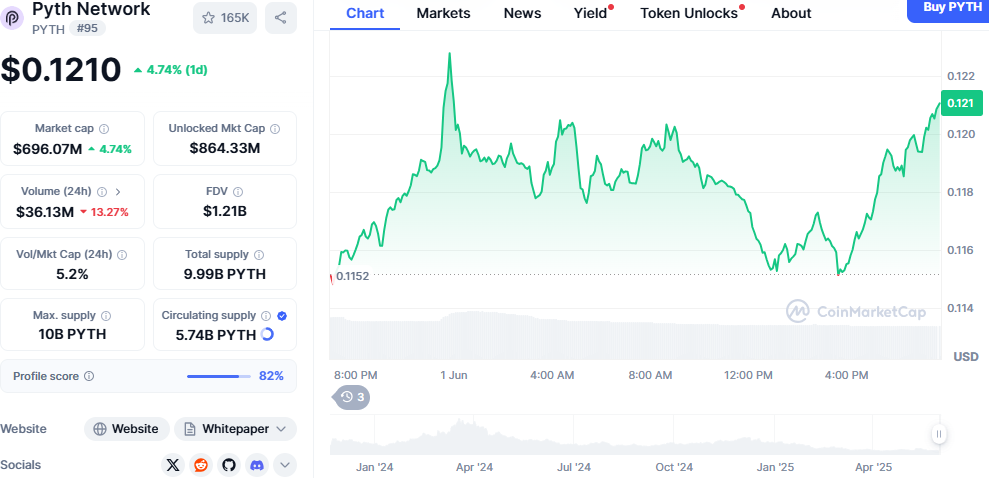Screen dimensions: 989x478
Task: Switch to the Chart tab
Action: point(365,13)
